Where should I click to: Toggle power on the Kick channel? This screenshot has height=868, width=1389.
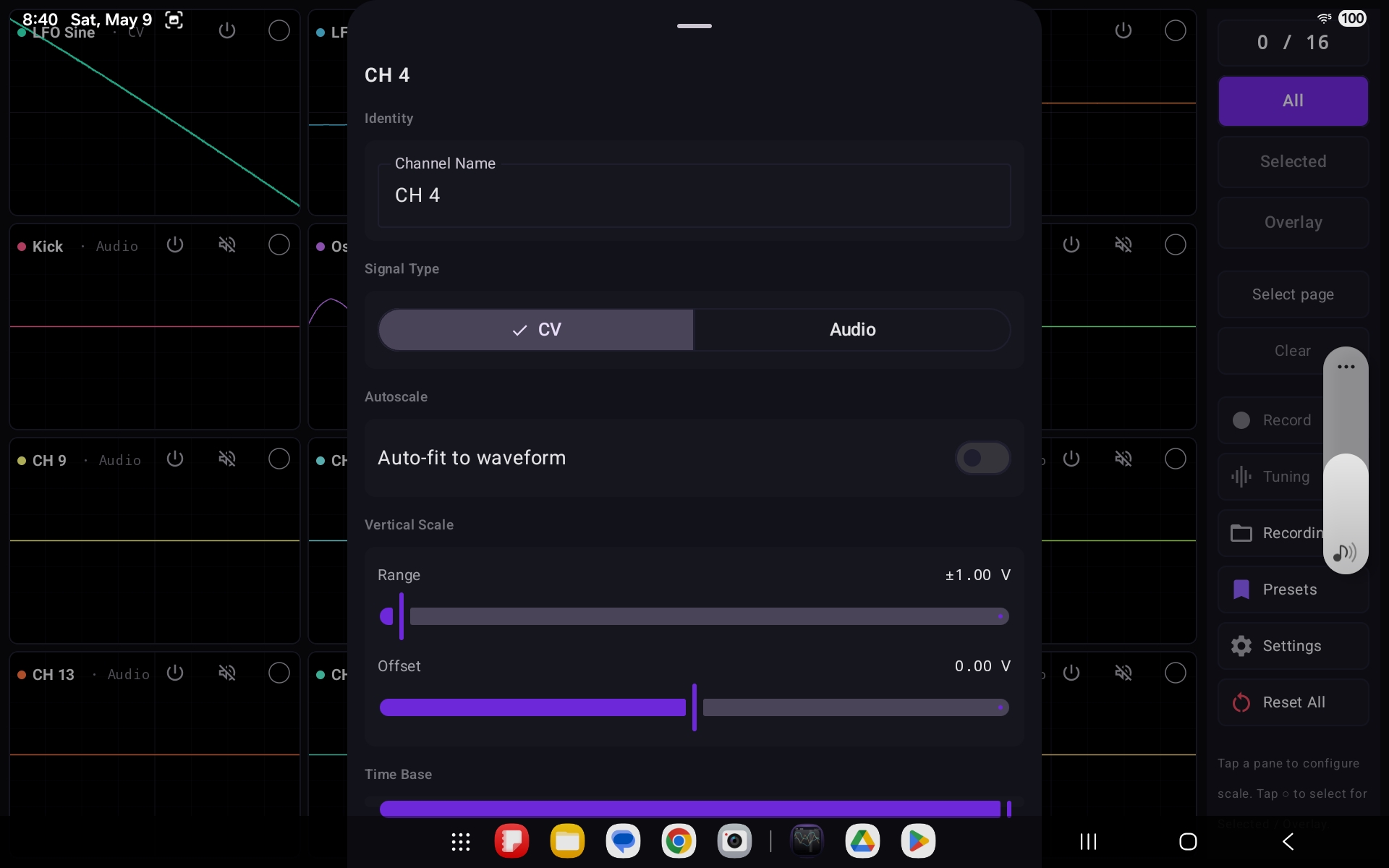point(175,244)
